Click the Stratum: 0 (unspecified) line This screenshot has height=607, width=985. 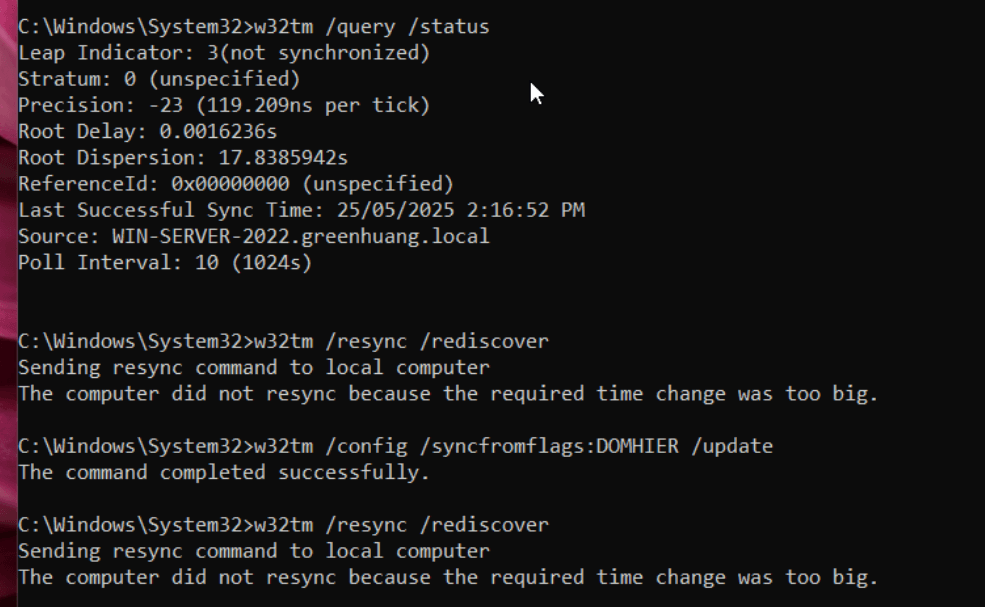(159, 79)
